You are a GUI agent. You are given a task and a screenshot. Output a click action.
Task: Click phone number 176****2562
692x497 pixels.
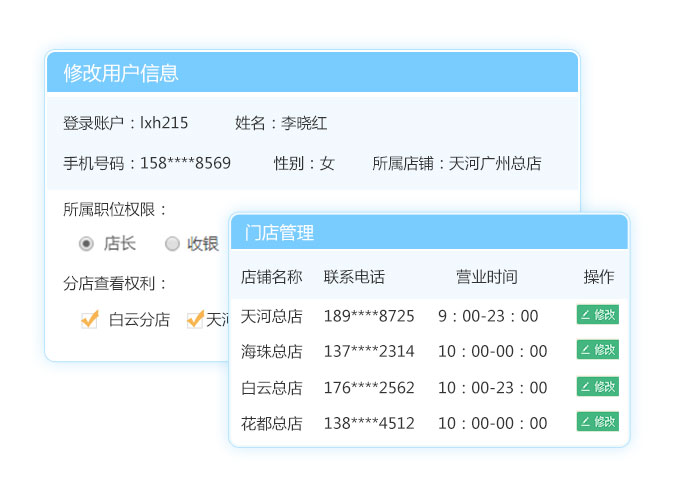point(368,388)
